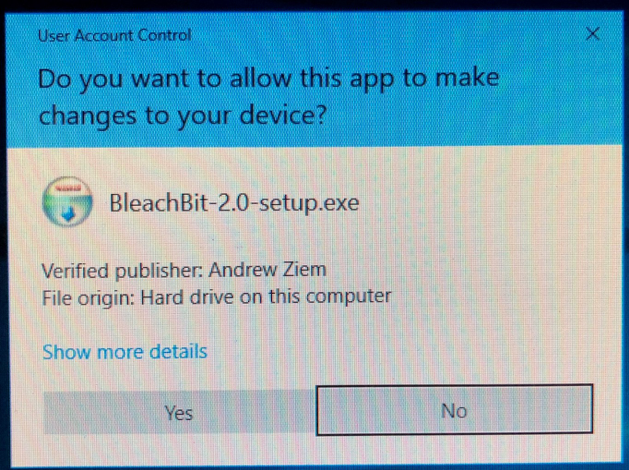629x470 pixels.
Task: Click the green download arrow app icon
Action: tap(67, 202)
